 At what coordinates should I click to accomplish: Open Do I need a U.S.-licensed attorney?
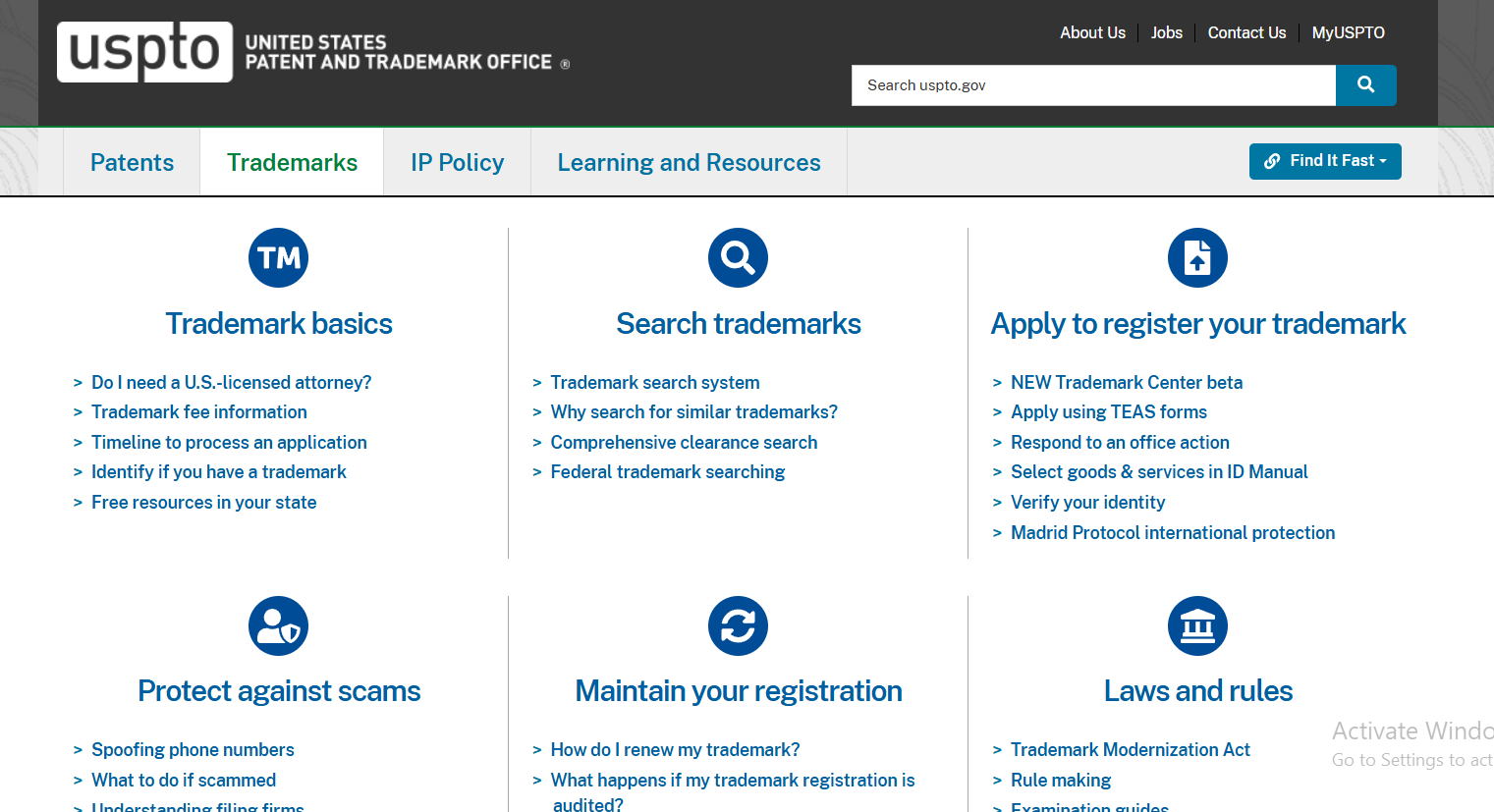231,383
